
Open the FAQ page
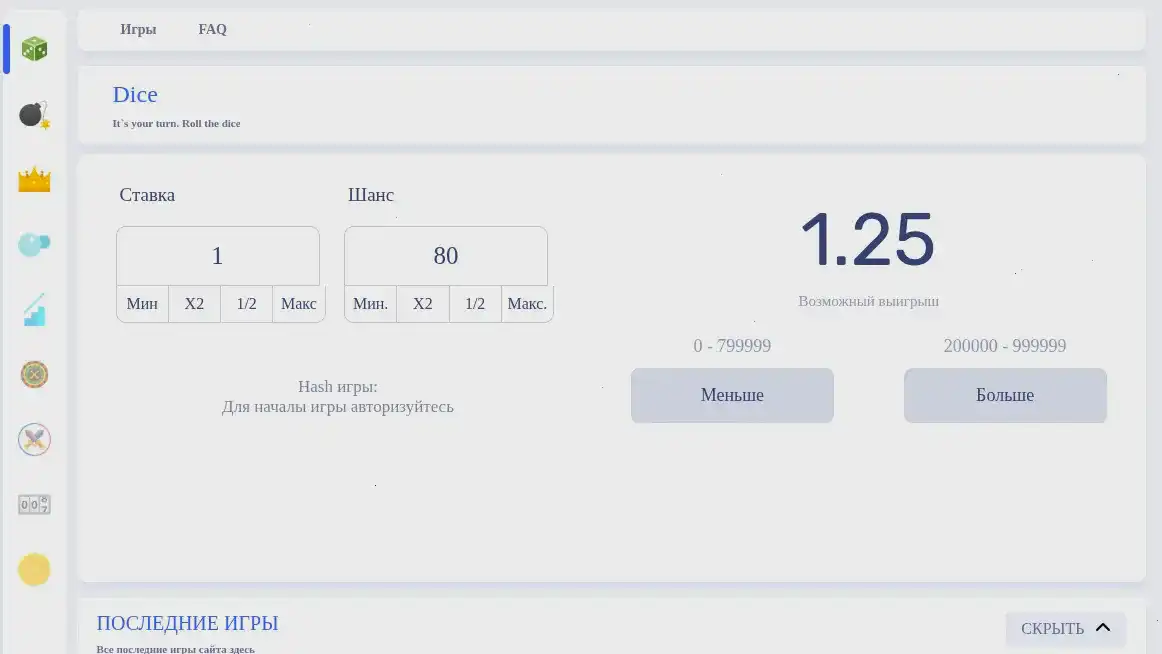[x=212, y=29]
